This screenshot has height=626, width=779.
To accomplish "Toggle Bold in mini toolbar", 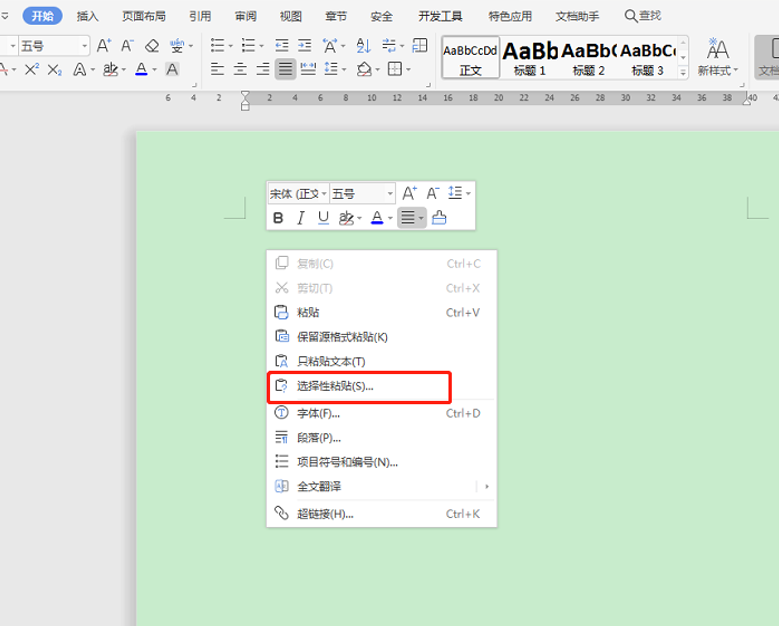I will coord(278,218).
